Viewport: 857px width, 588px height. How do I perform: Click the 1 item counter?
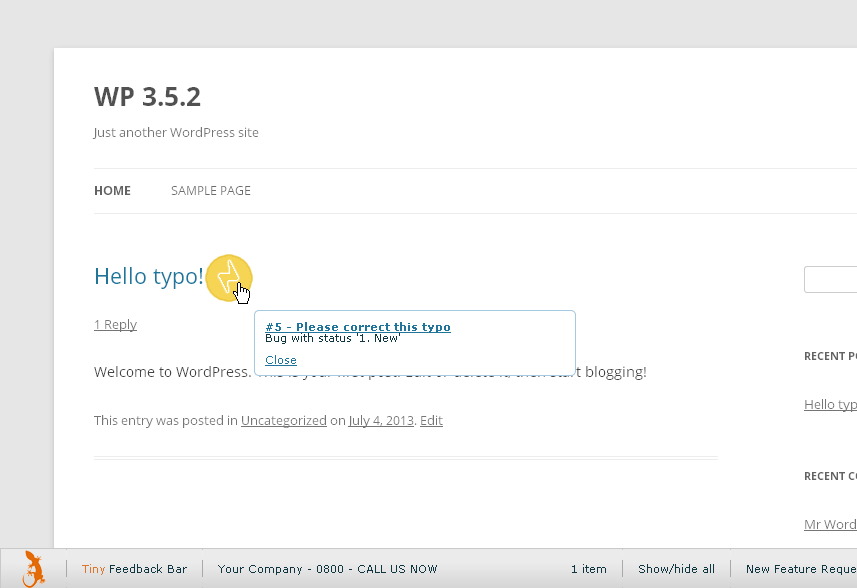pyautogui.click(x=589, y=569)
